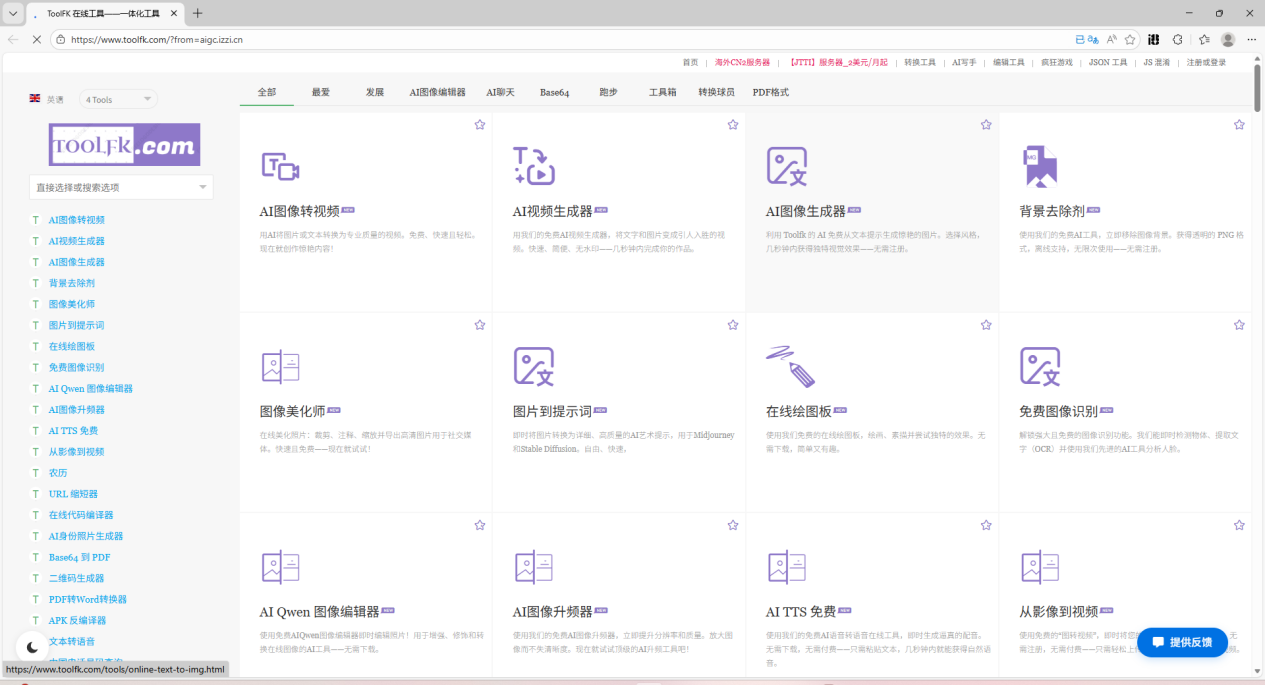Screen dimensions: 1265x685
Task: Open the 背景去除剂 tool icon
Action: click(x=1040, y=166)
